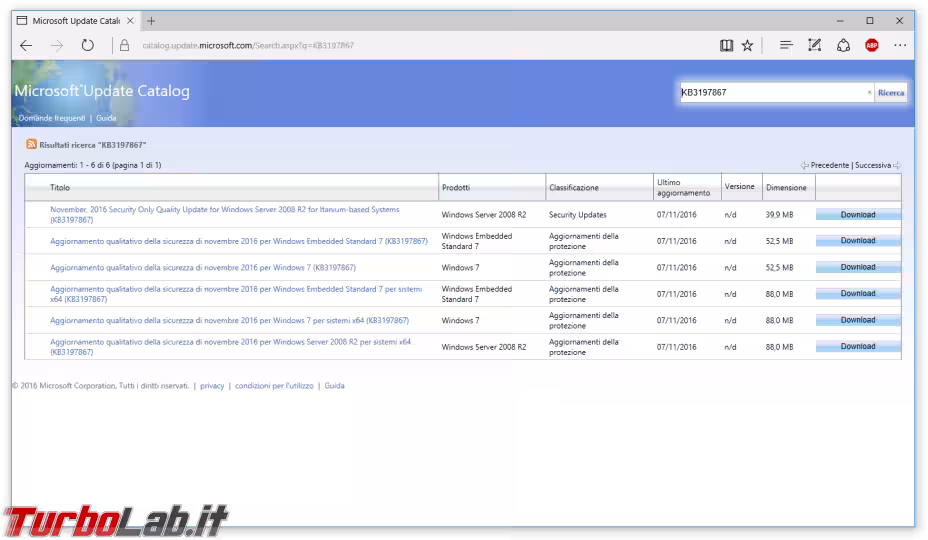Click '39,9 MB' size cell
The image size is (928, 540).
pos(779,215)
